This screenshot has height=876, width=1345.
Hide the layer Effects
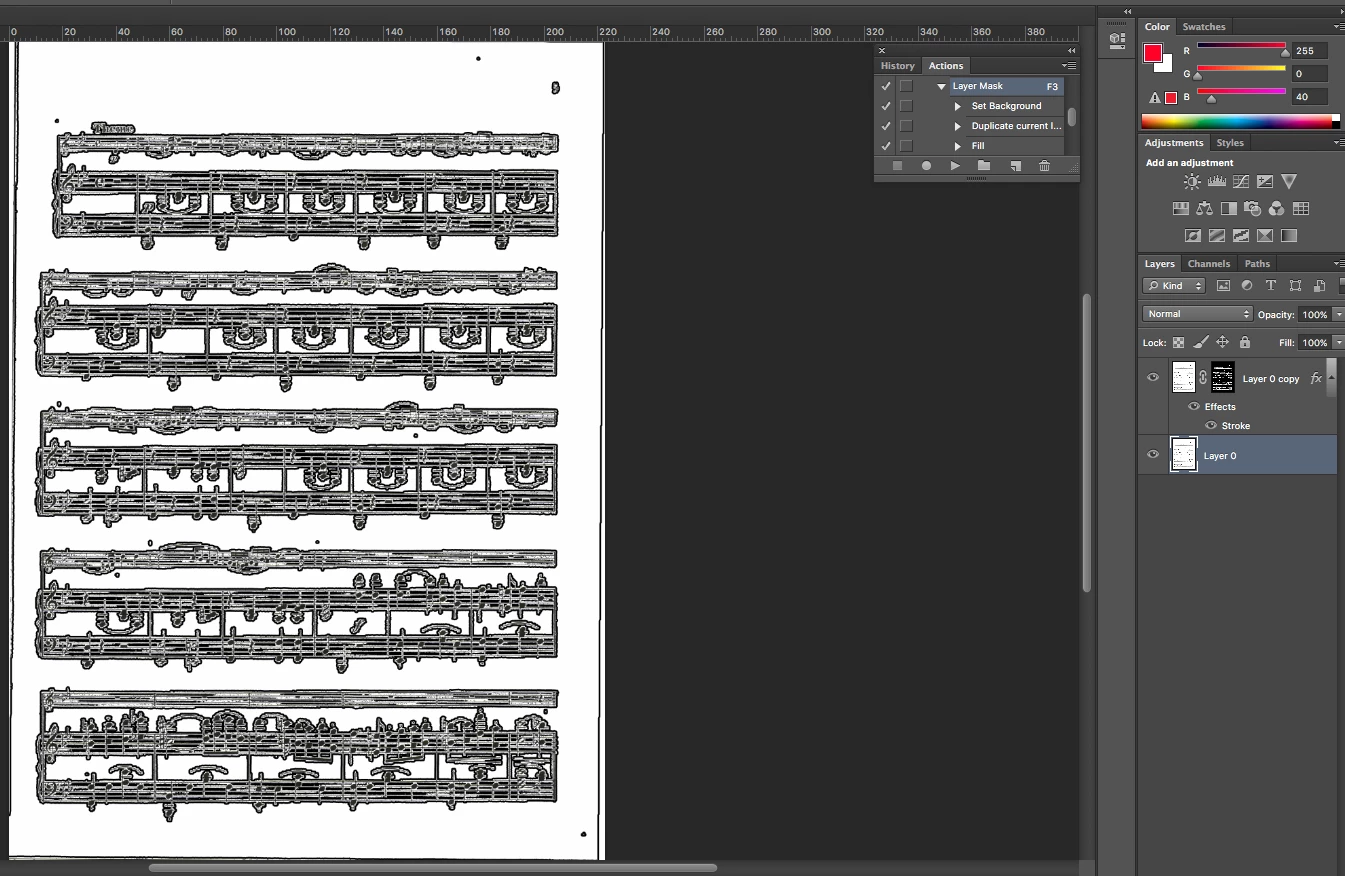(1194, 407)
